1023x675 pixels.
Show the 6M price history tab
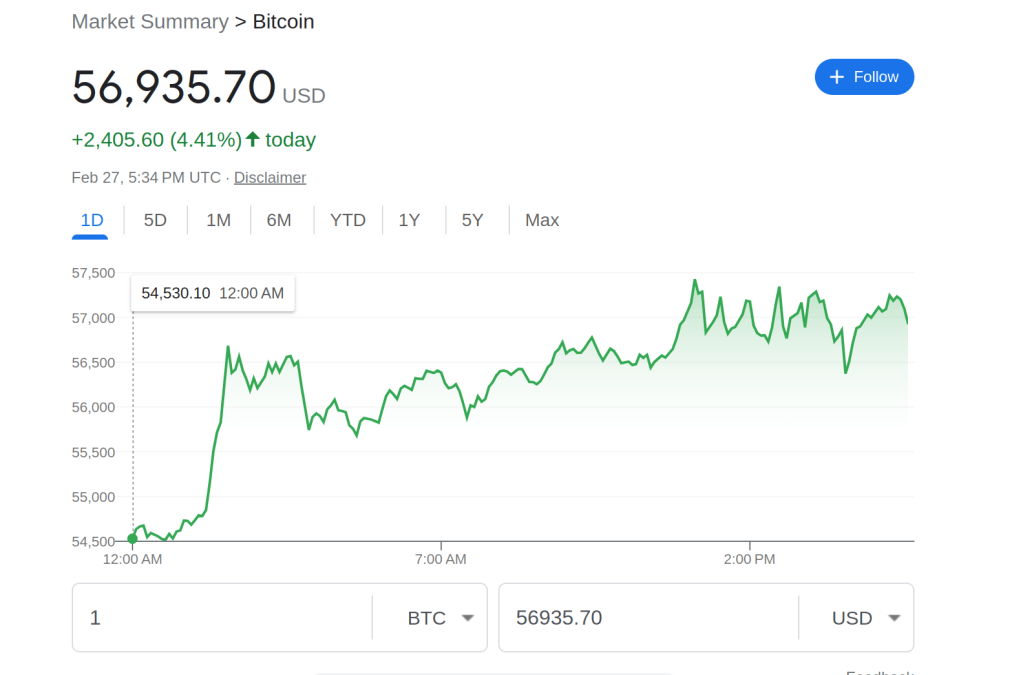pos(279,220)
